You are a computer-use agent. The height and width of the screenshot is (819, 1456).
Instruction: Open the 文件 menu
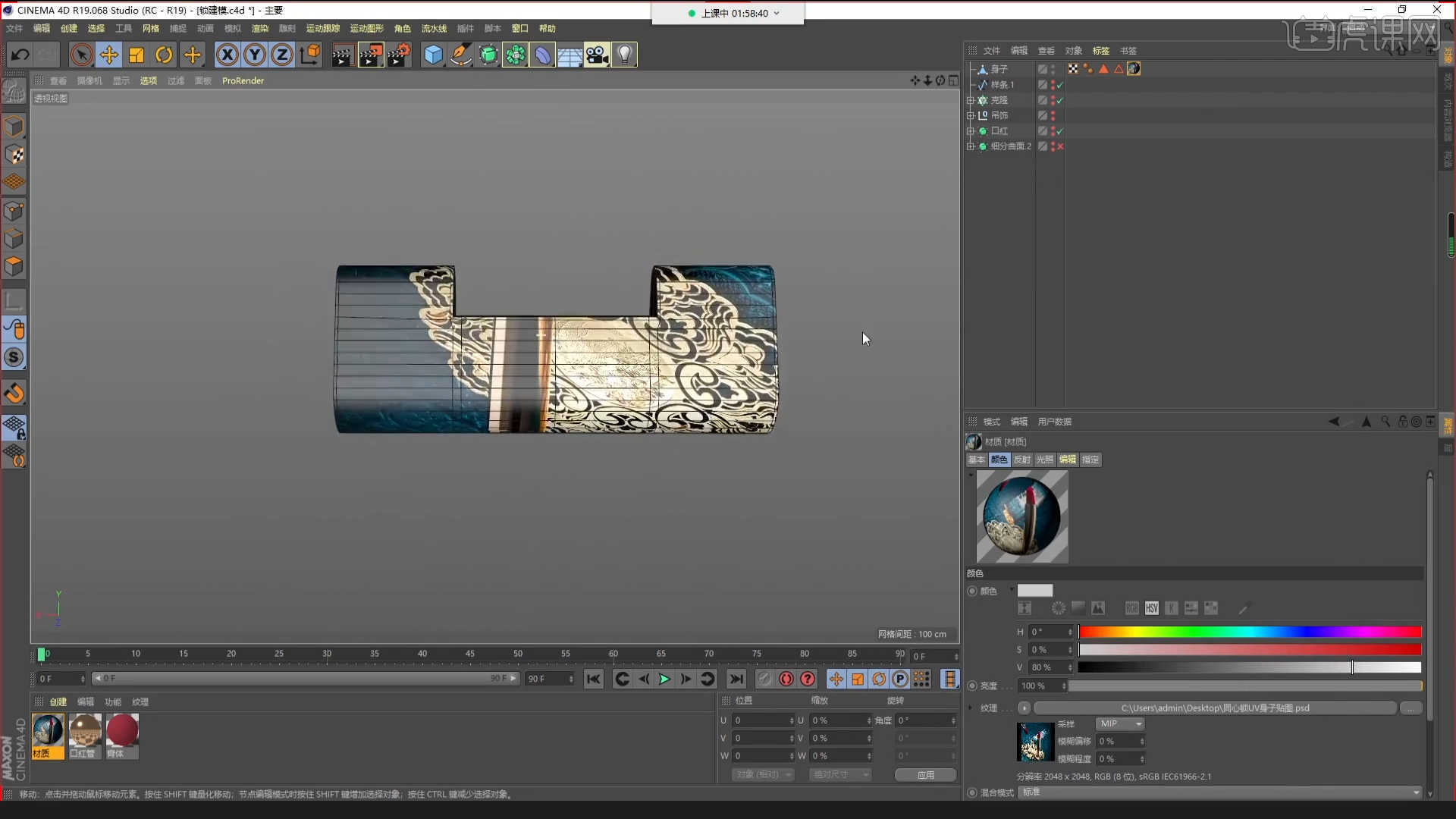tap(14, 29)
